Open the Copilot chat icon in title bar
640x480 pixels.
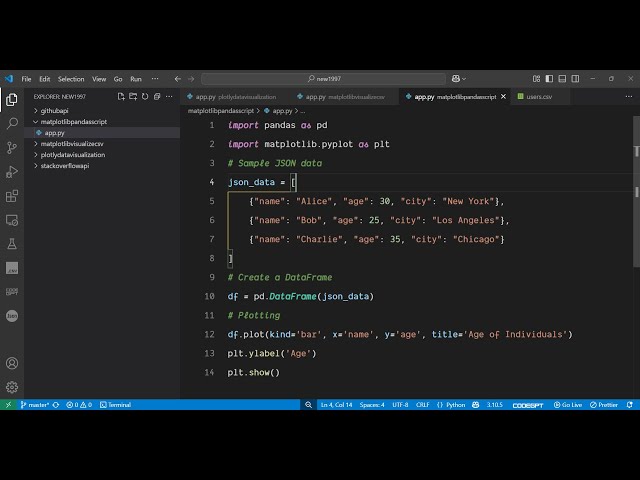458,79
